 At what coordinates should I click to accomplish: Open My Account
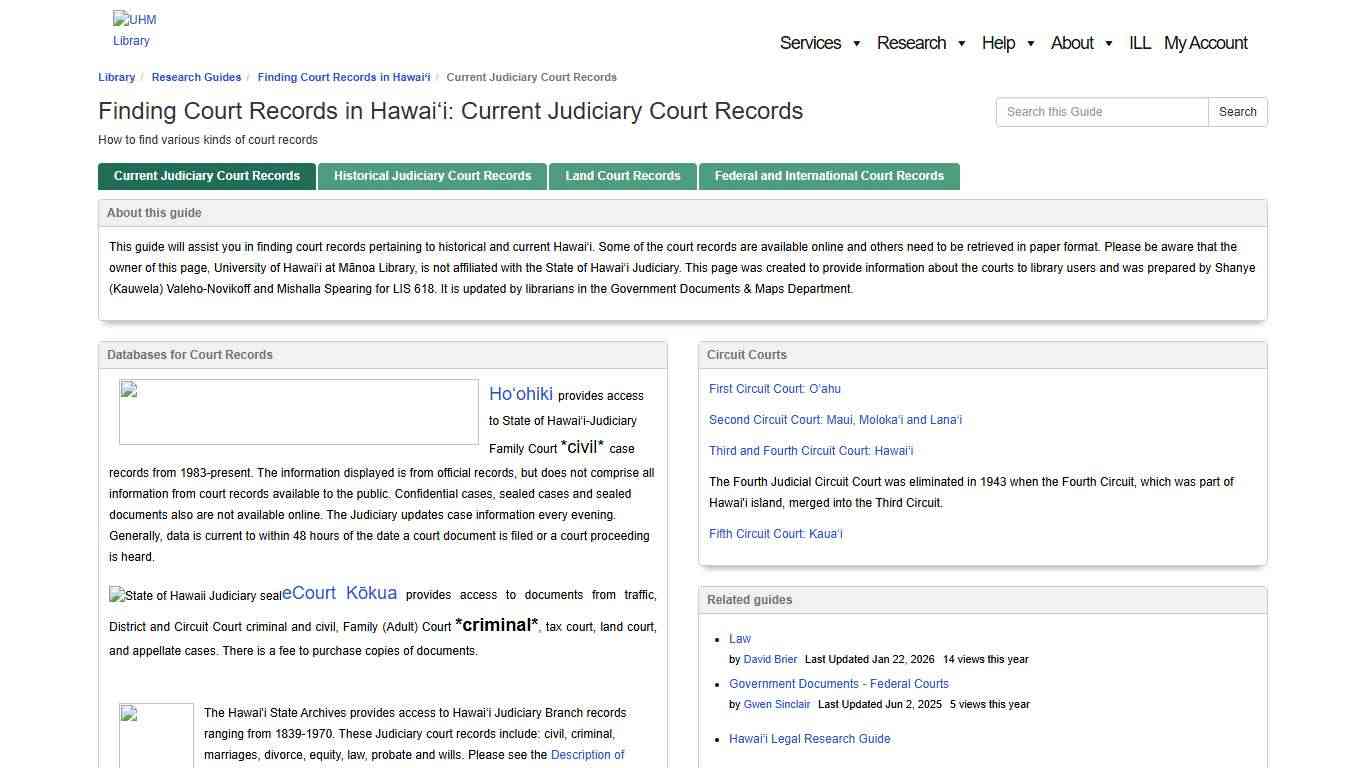1205,43
